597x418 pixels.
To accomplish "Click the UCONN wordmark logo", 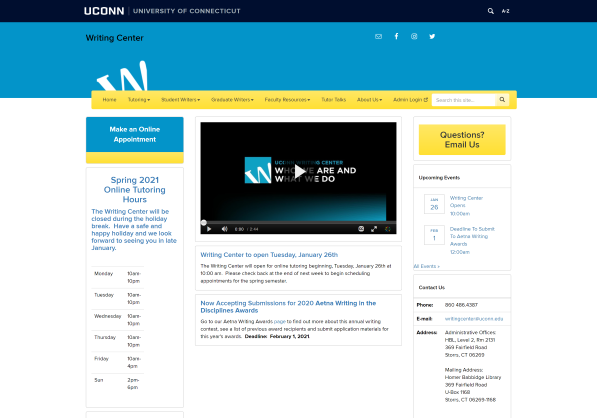I will [x=104, y=11].
